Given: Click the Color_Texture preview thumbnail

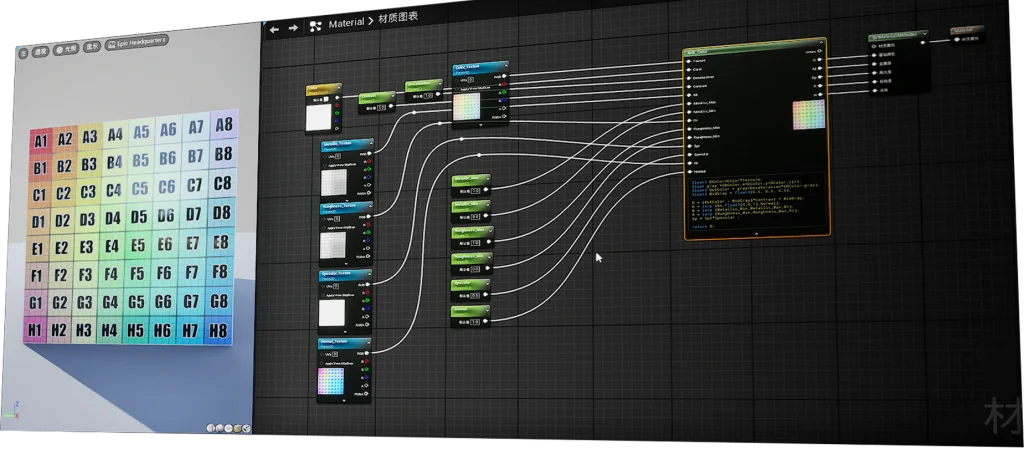Looking at the screenshot, I should [x=467, y=106].
